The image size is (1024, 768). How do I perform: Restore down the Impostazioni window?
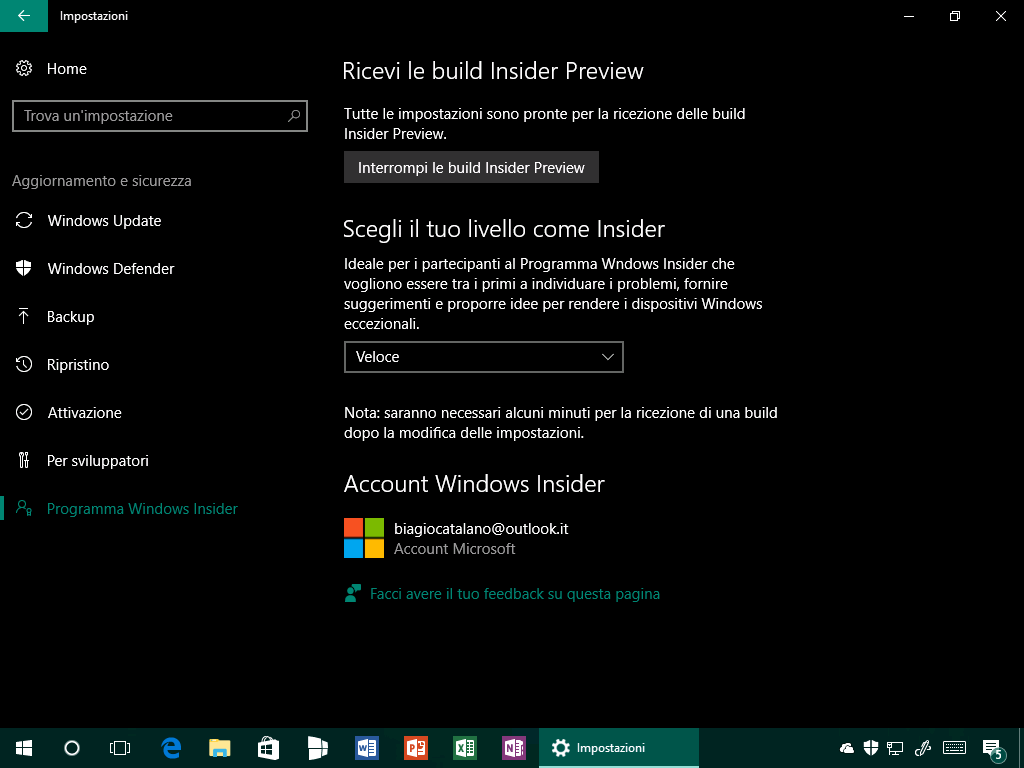coord(955,16)
